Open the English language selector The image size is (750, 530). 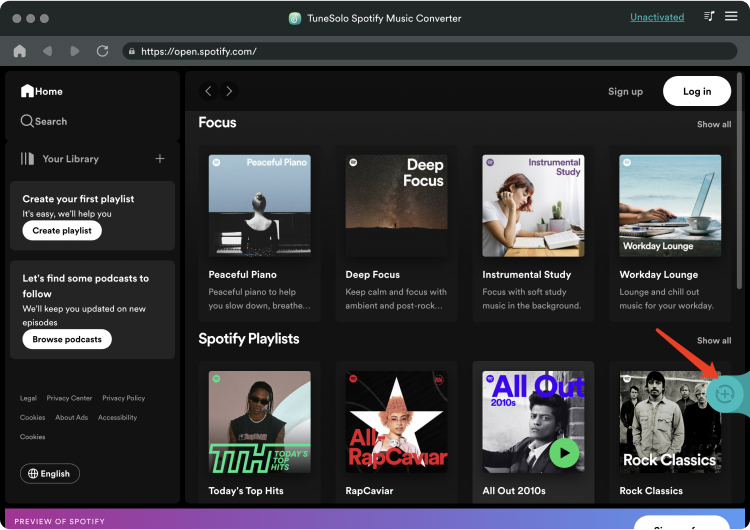50,474
